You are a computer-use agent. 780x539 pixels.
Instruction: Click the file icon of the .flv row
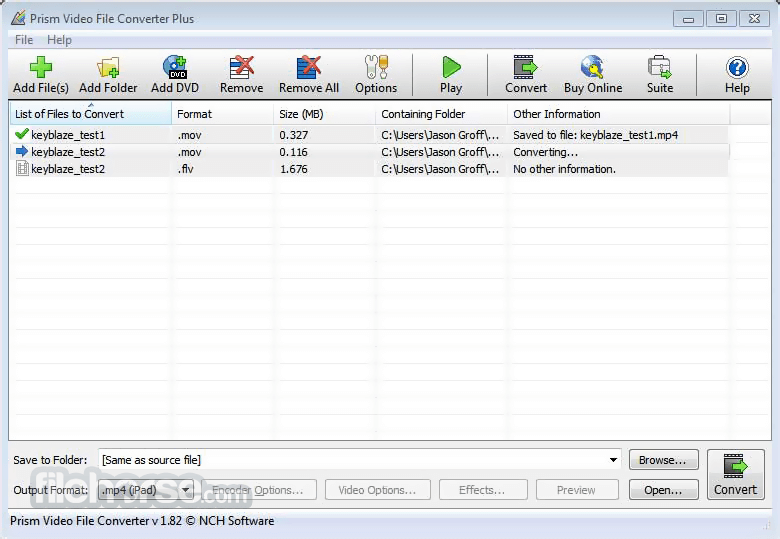[22, 169]
